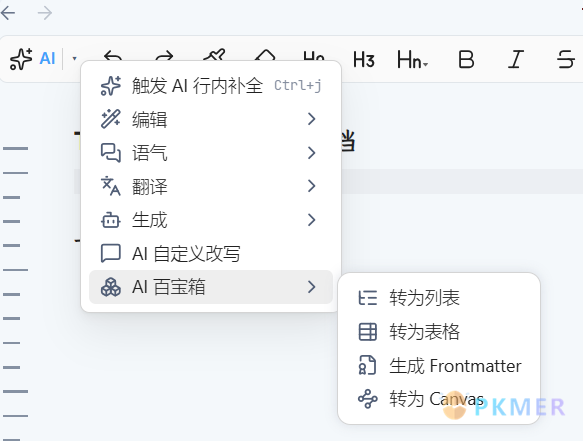Click the message box icon beside AI 自定义改写

coord(111,254)
